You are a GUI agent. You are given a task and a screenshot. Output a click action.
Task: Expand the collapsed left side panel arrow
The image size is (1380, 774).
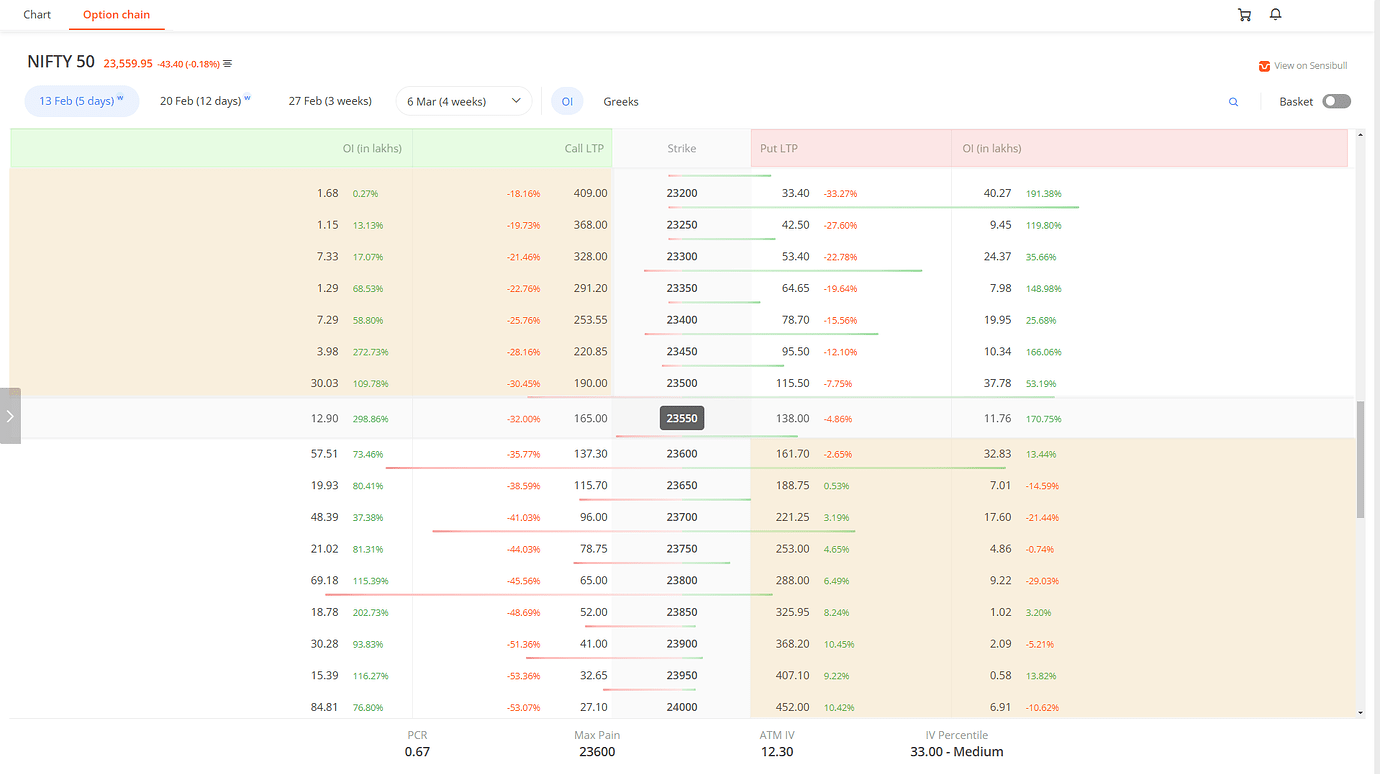tap(11, 416)
